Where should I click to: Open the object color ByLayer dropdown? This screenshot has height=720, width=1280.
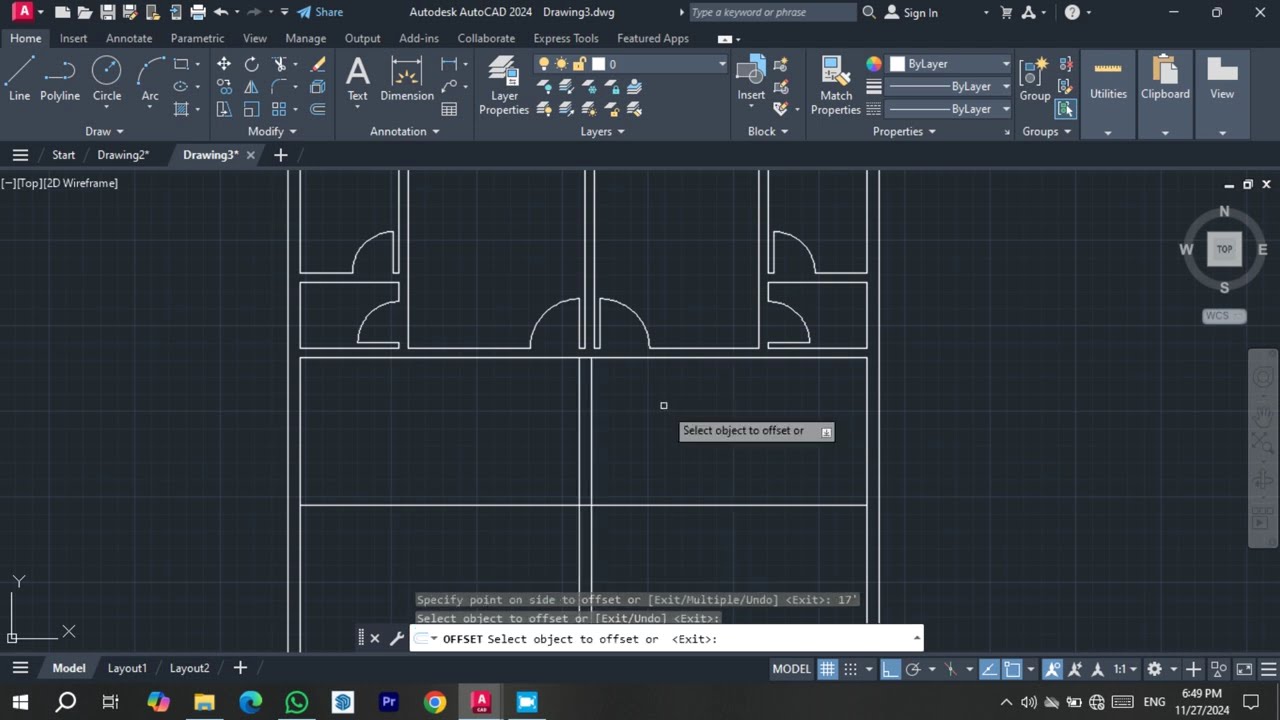pyautogui.click(x=1006, y=64)
